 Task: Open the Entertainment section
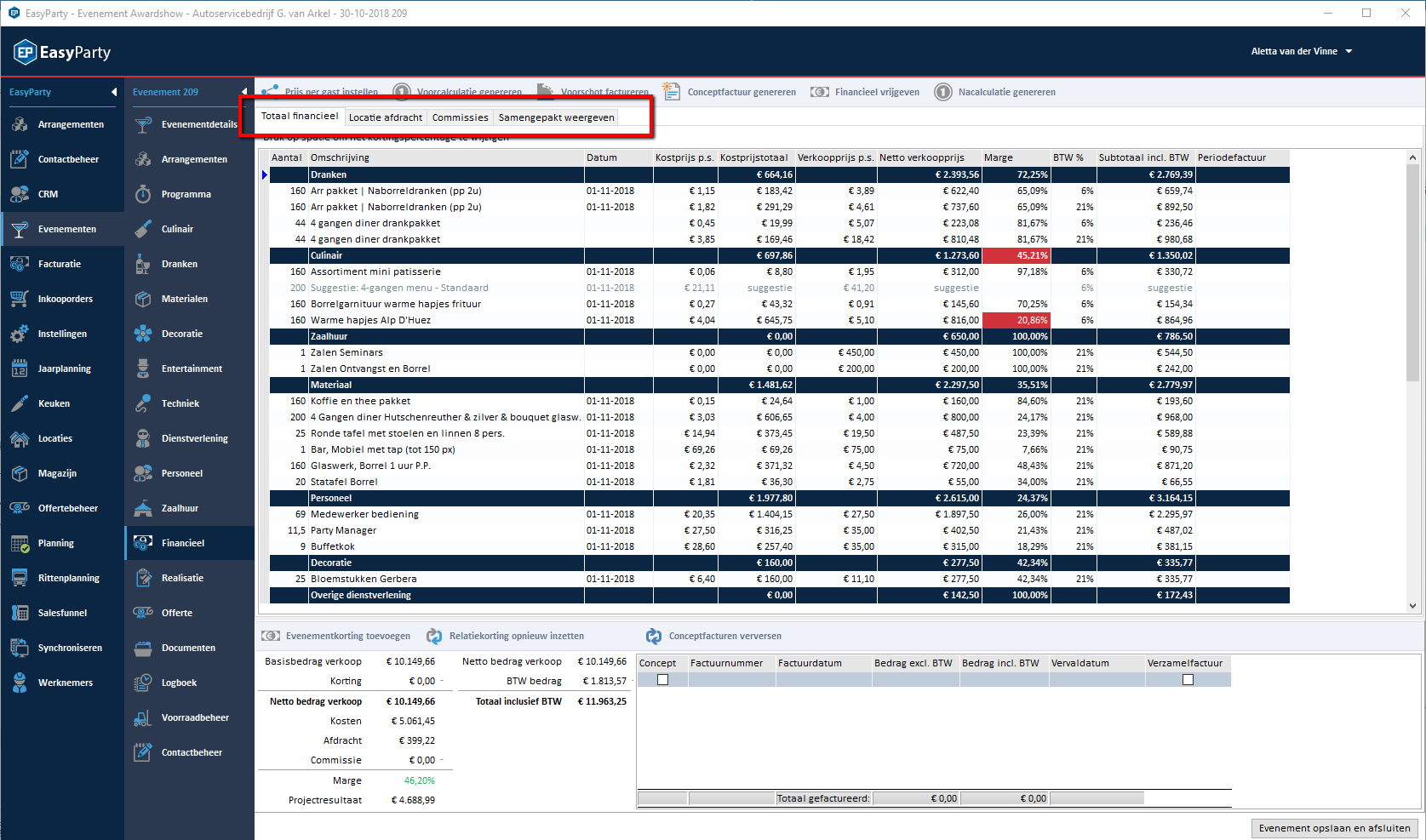(x=189, y=369)
